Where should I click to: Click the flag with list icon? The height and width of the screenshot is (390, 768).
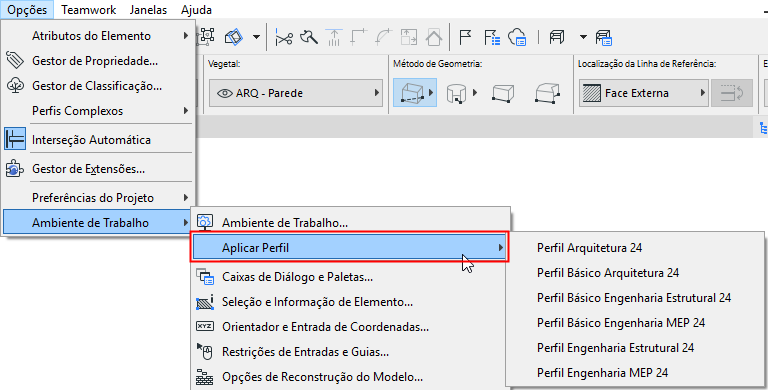tap(491, 37)
